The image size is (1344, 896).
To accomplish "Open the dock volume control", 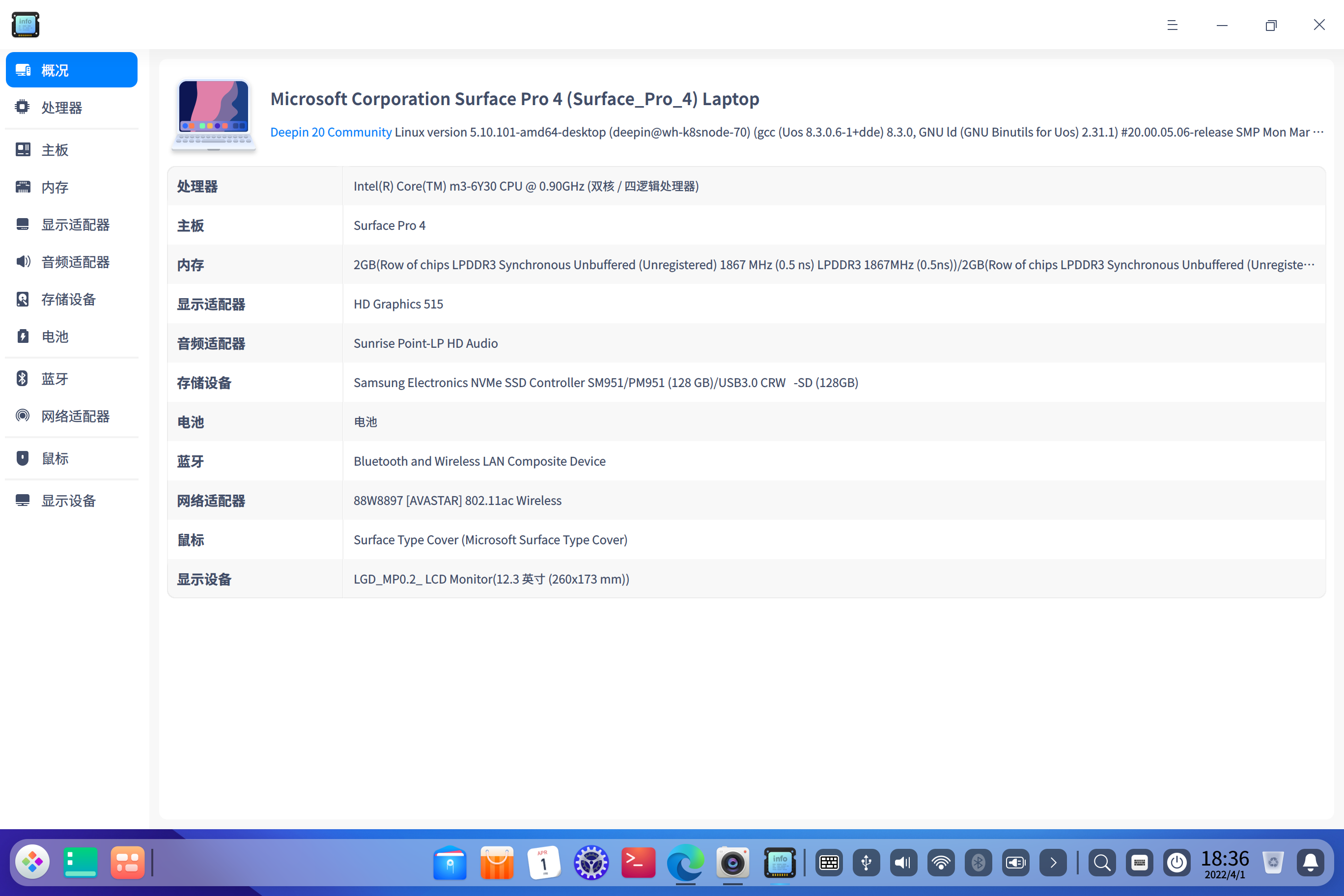I will (x=903, y=862).
